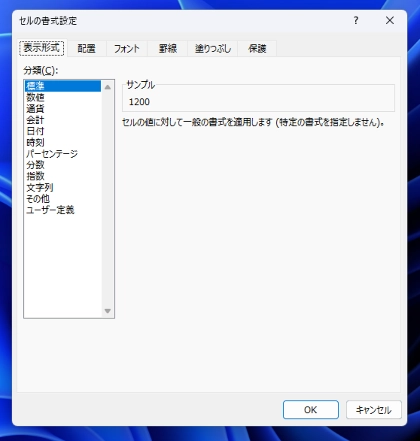Choose 通貨 category
This screenshot has width=420, height=441.
(x=63, y=109)
